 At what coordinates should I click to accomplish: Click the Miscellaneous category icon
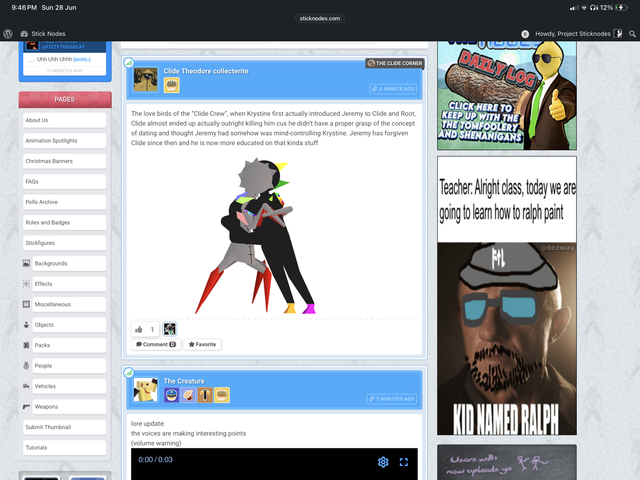(26, 304)
